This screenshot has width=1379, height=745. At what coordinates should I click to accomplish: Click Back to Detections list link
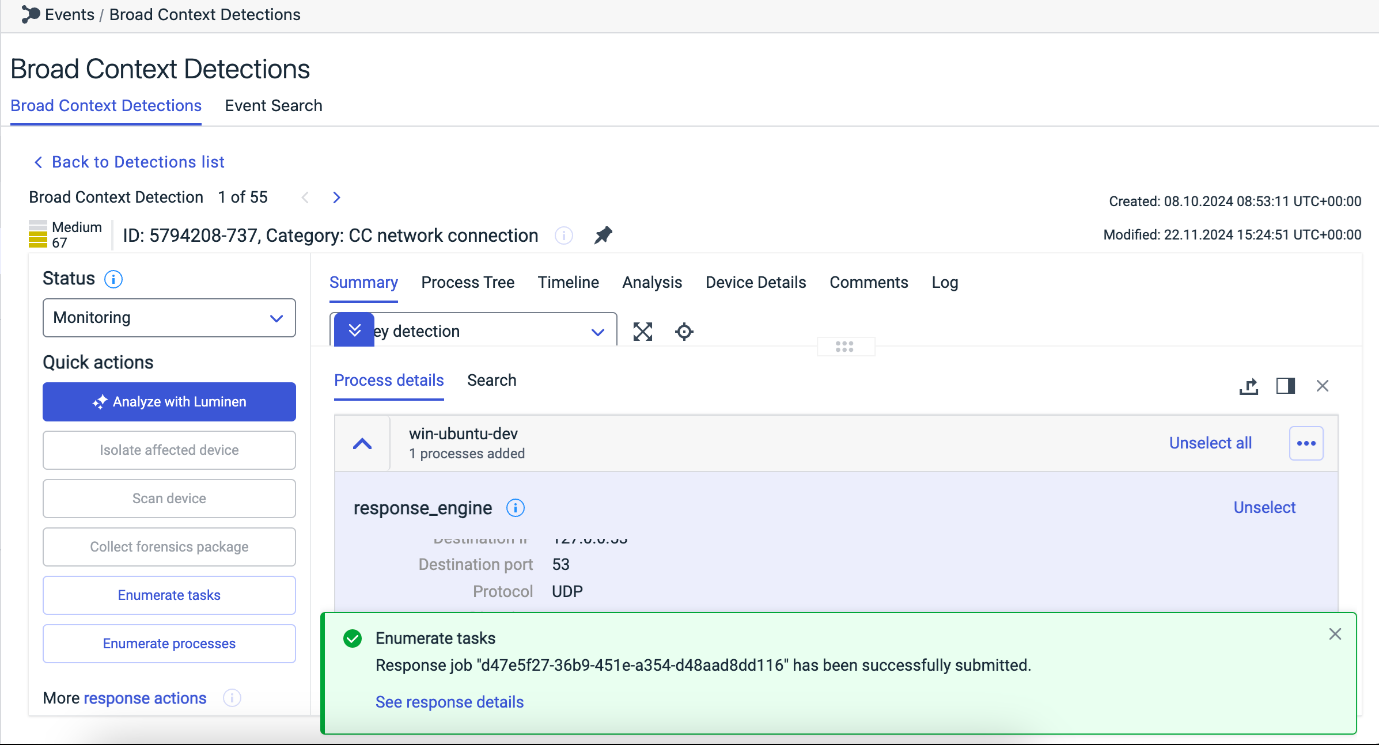coord(128,162)
